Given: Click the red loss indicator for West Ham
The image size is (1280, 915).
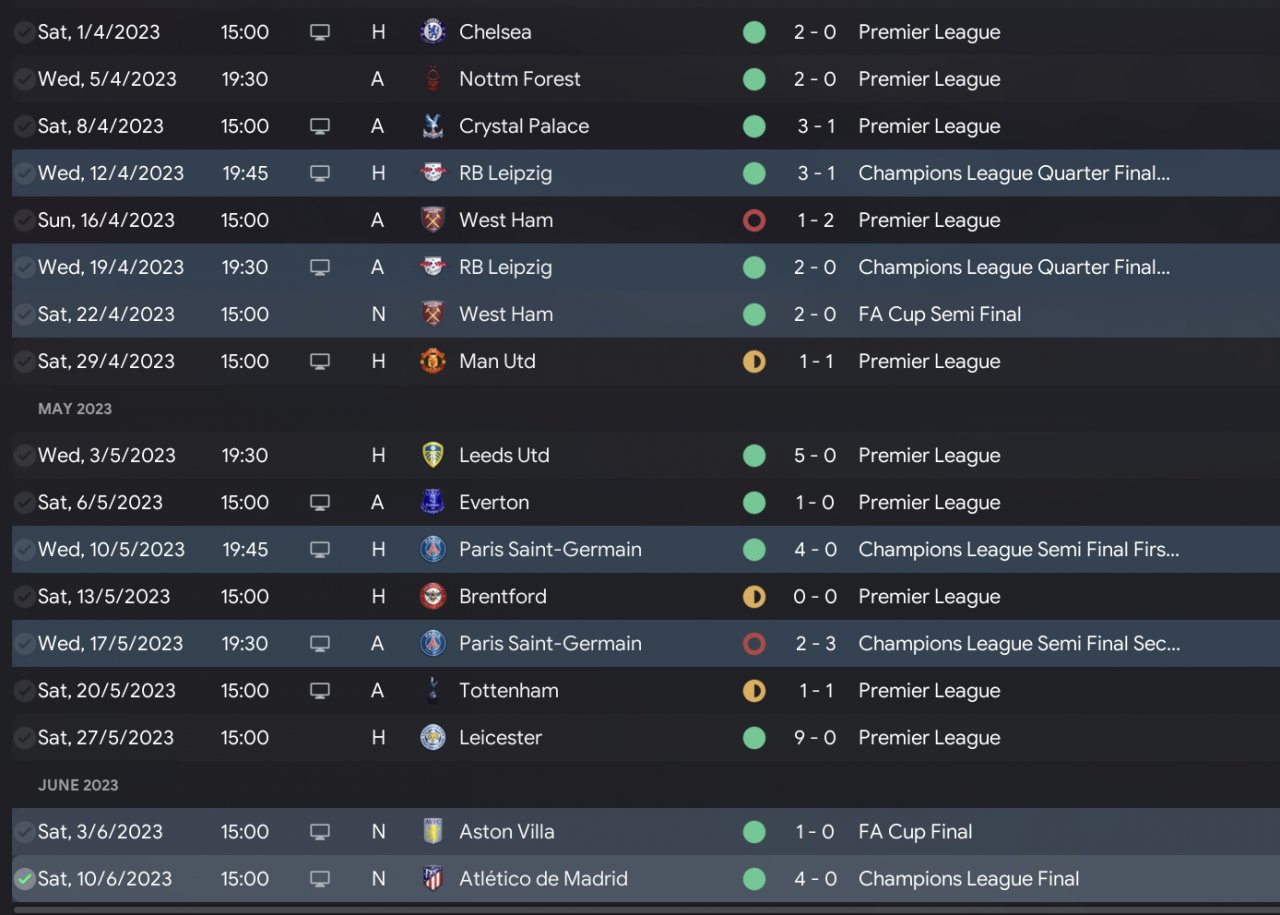Looking at the screenshot, I should [754, 220].
